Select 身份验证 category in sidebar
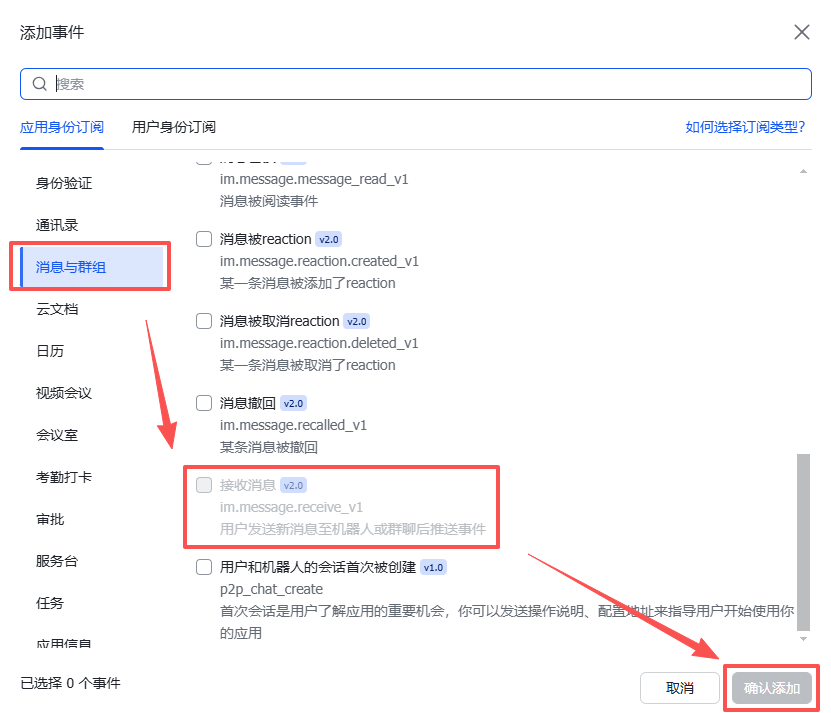Viewport: 831px width, 713px height. click(64, 183)
